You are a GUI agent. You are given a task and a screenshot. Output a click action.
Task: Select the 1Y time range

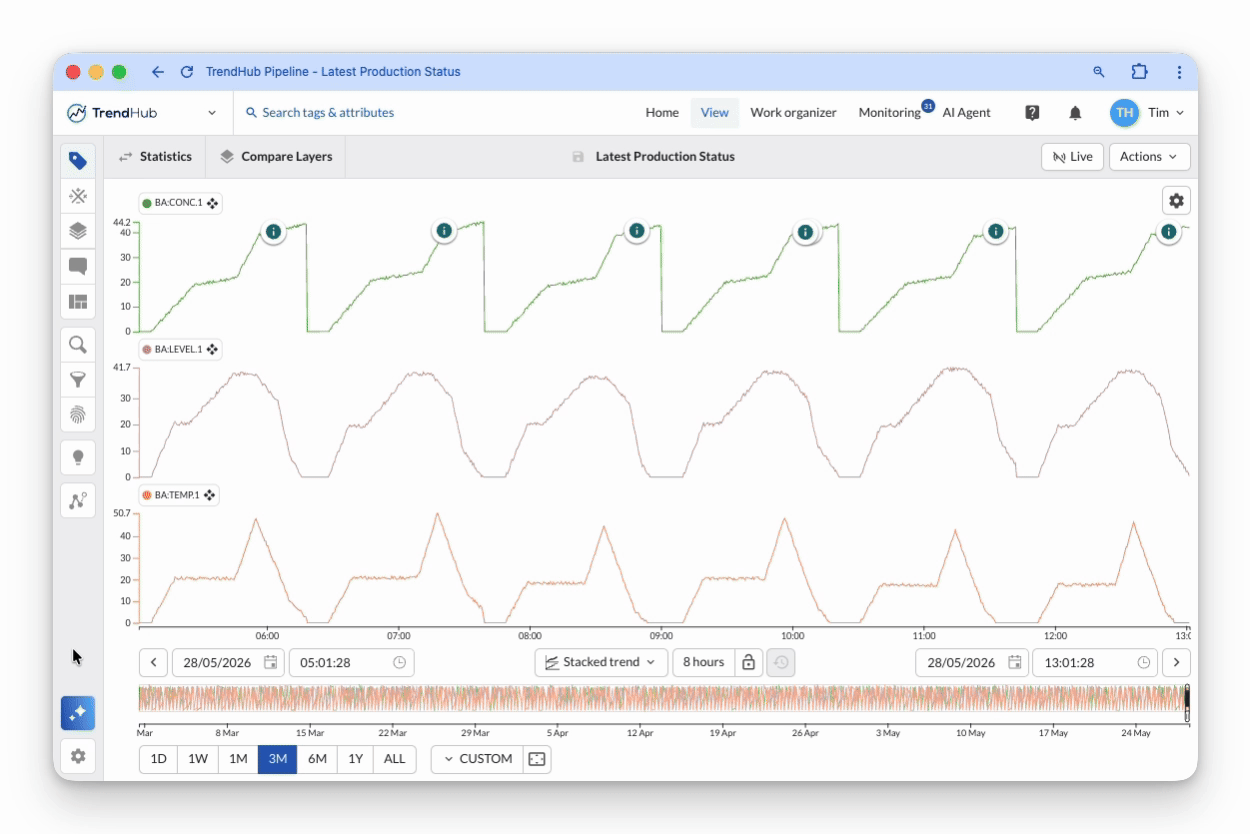pos(355,759)
